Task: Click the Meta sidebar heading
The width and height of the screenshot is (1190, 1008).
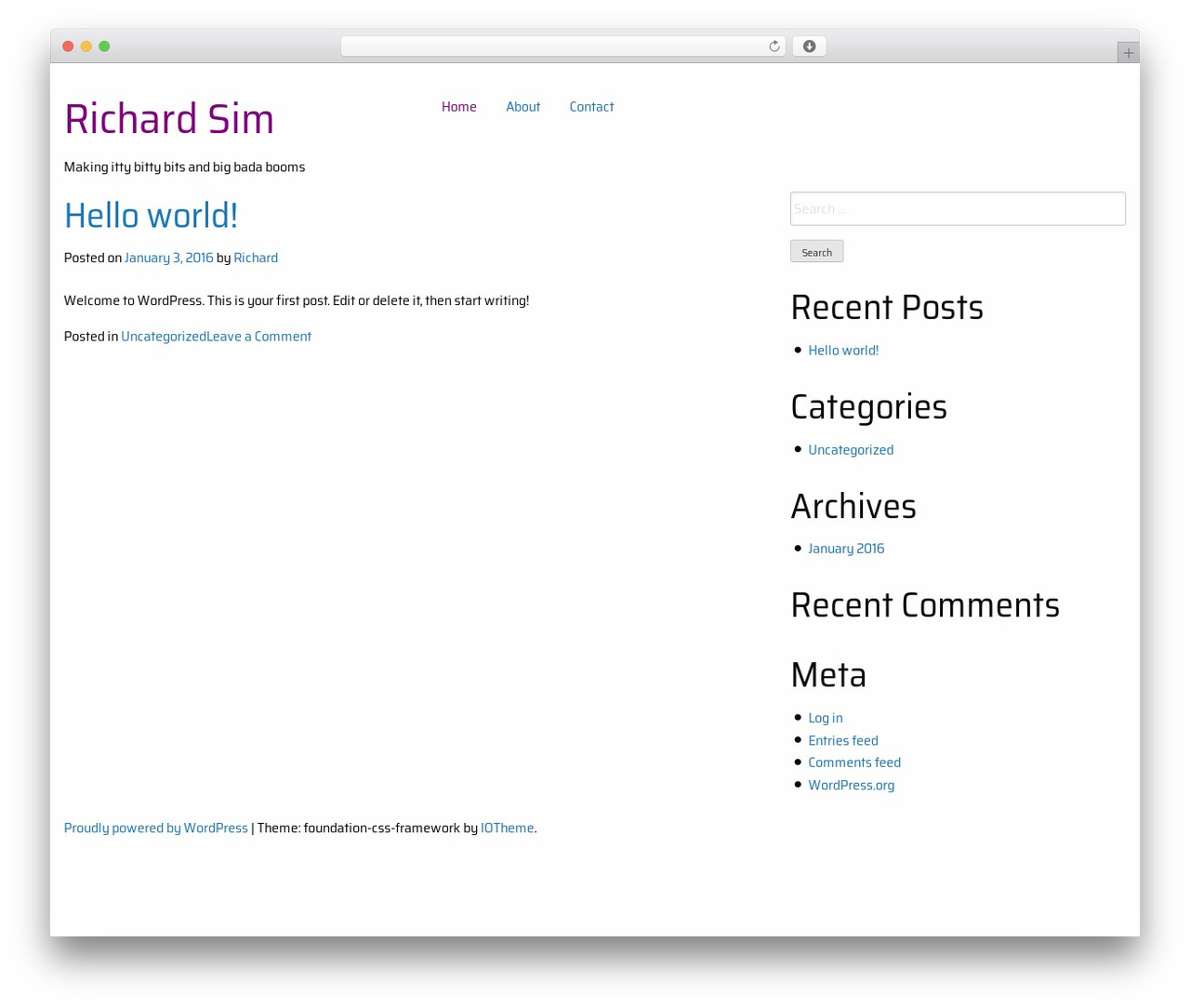Action: (828, 675)
